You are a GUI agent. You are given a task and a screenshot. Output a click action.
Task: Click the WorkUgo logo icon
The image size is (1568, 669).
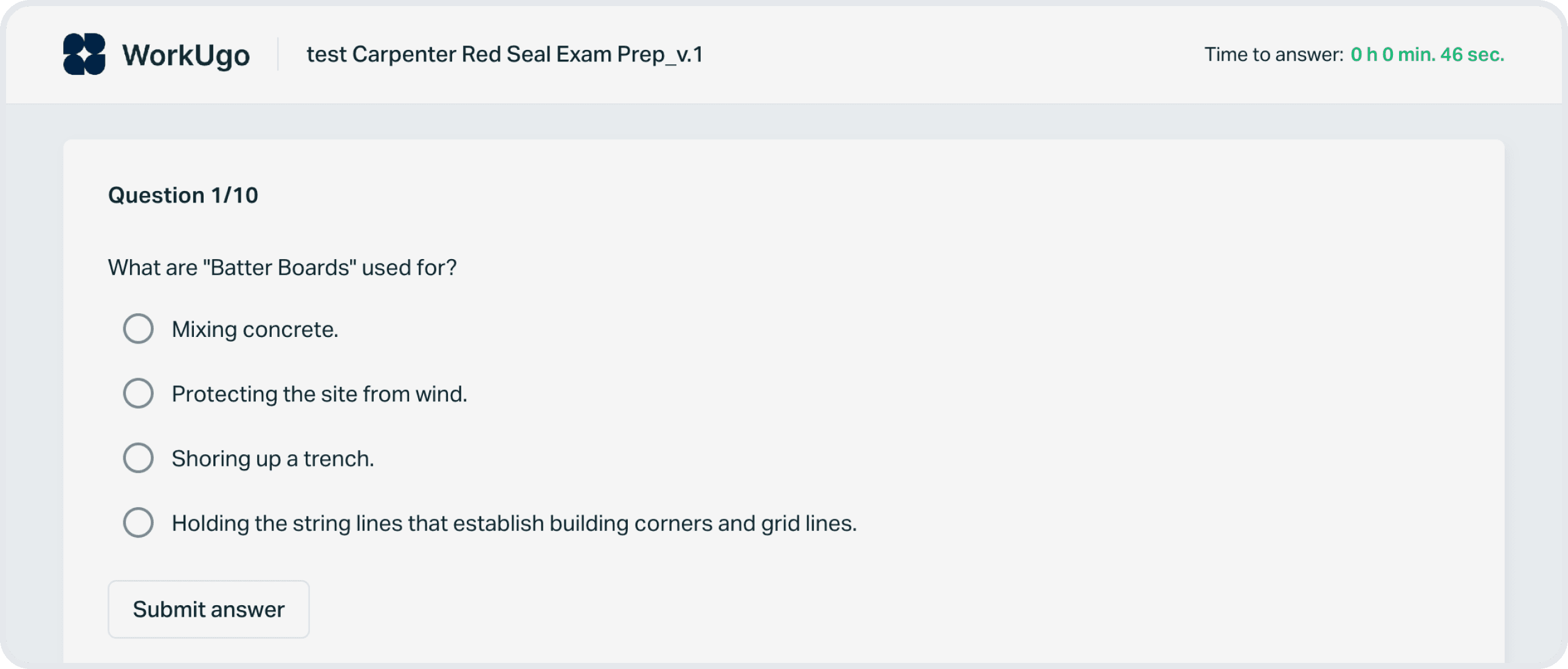tap(84, 54)
